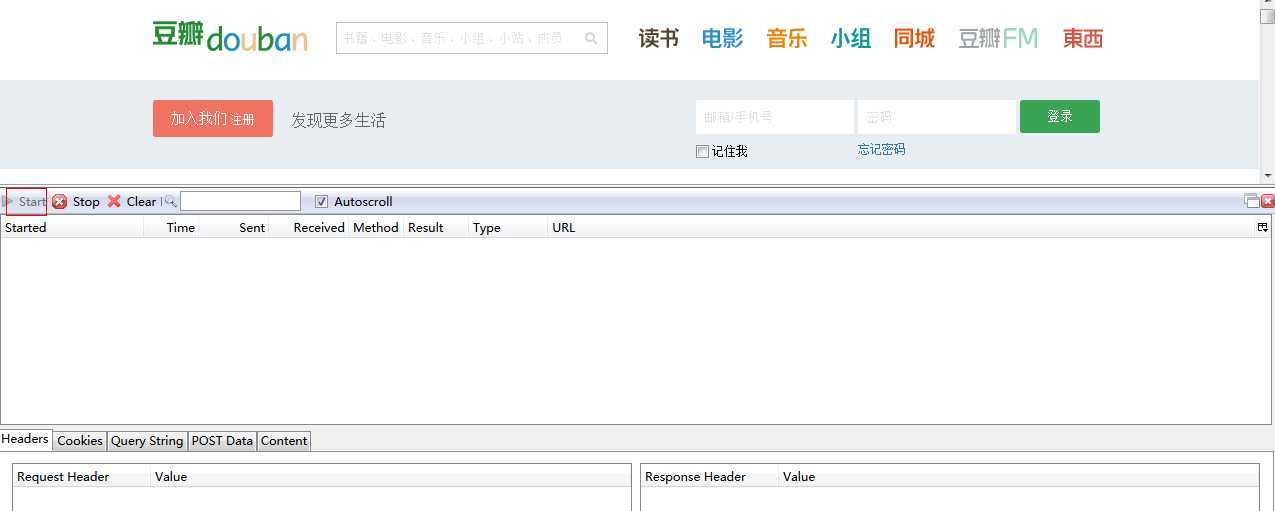The image size is (1275, 511).
Task: Click the Request Header column heading
Action: [x=82, y=476]
